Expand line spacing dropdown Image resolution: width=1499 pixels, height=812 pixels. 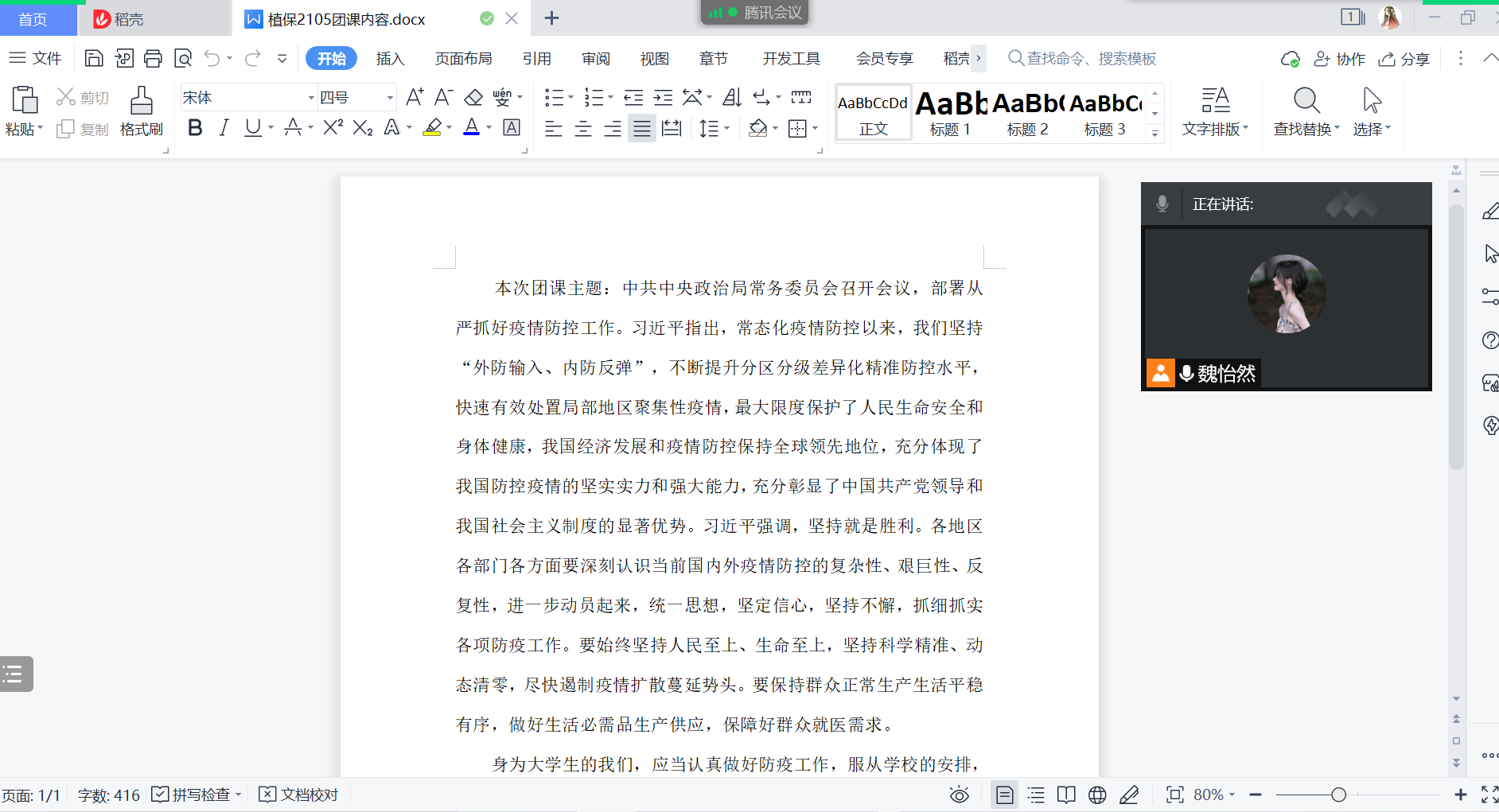click(x=726, y=128)
